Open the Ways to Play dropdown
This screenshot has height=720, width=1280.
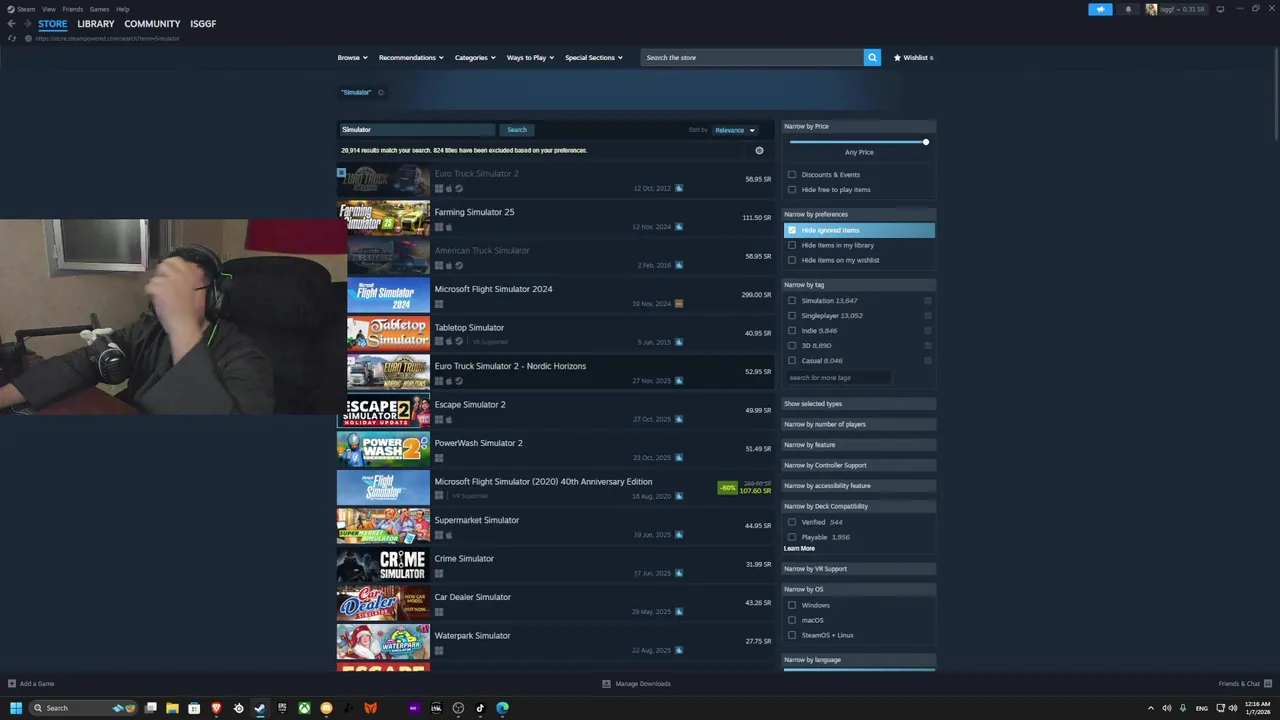[530, 57]
